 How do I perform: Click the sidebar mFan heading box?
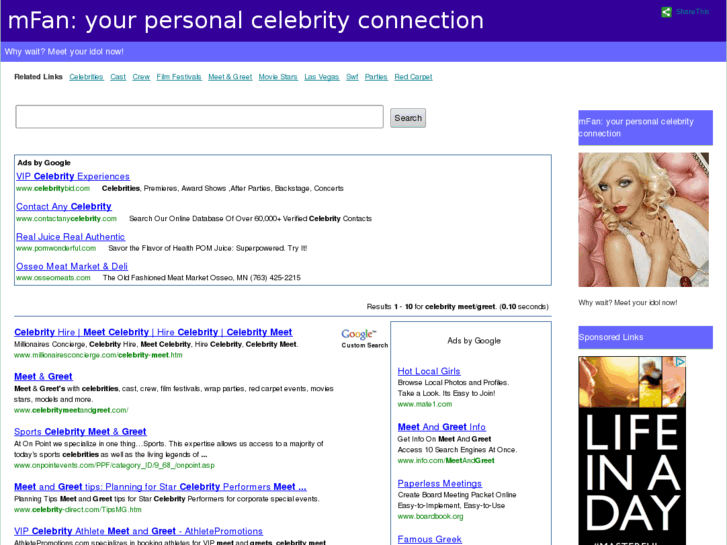645,128
